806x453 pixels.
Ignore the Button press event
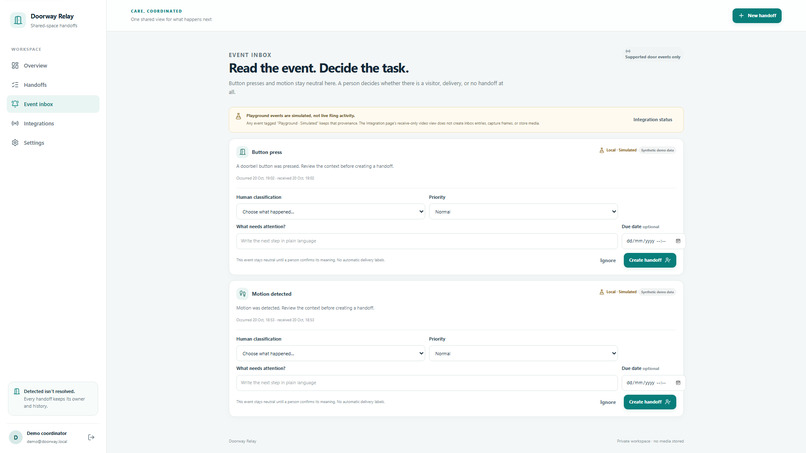(x=608, y=261)
